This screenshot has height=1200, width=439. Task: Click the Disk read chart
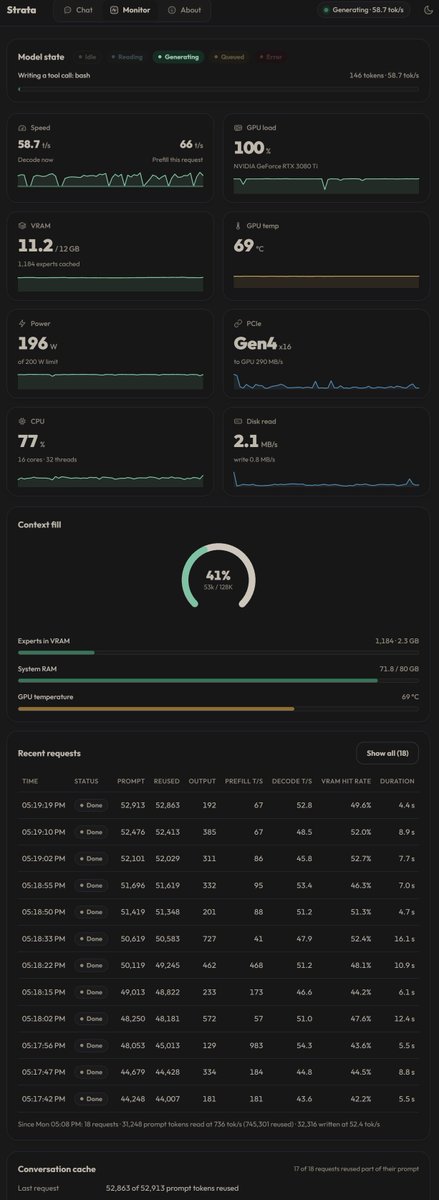click(325, 478)
